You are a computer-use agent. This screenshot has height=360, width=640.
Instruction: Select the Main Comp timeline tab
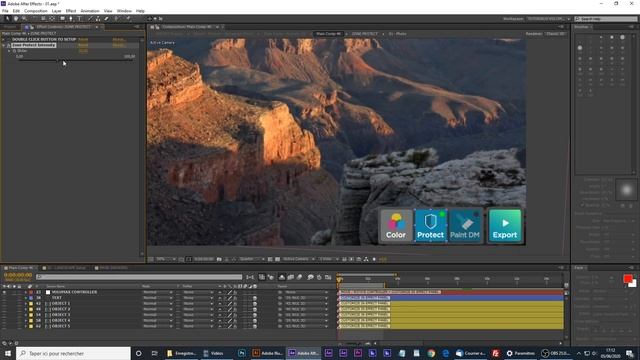point(20,268)
